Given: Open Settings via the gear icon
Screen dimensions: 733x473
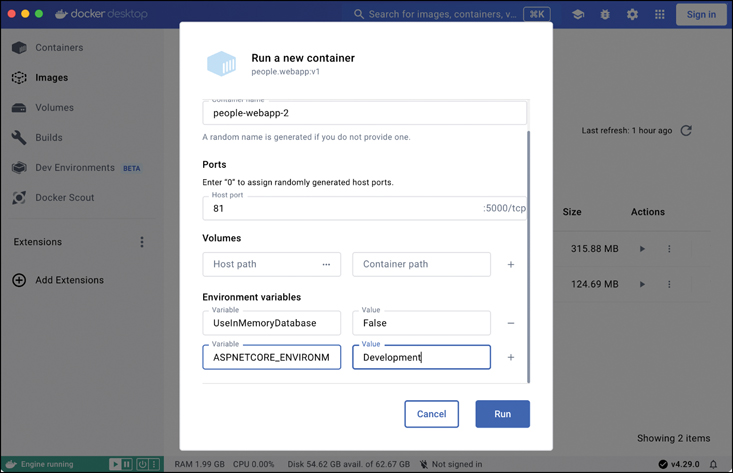Looking at the screenshot, I should (632, 15).
